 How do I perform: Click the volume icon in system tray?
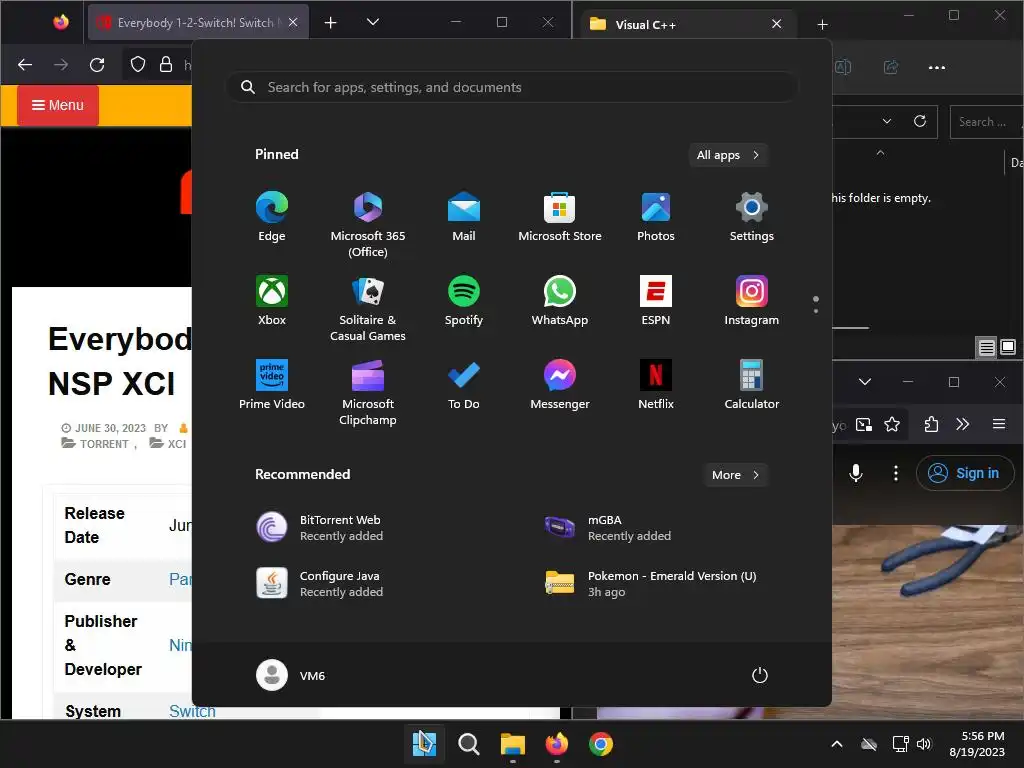click(x=923, y=744)
